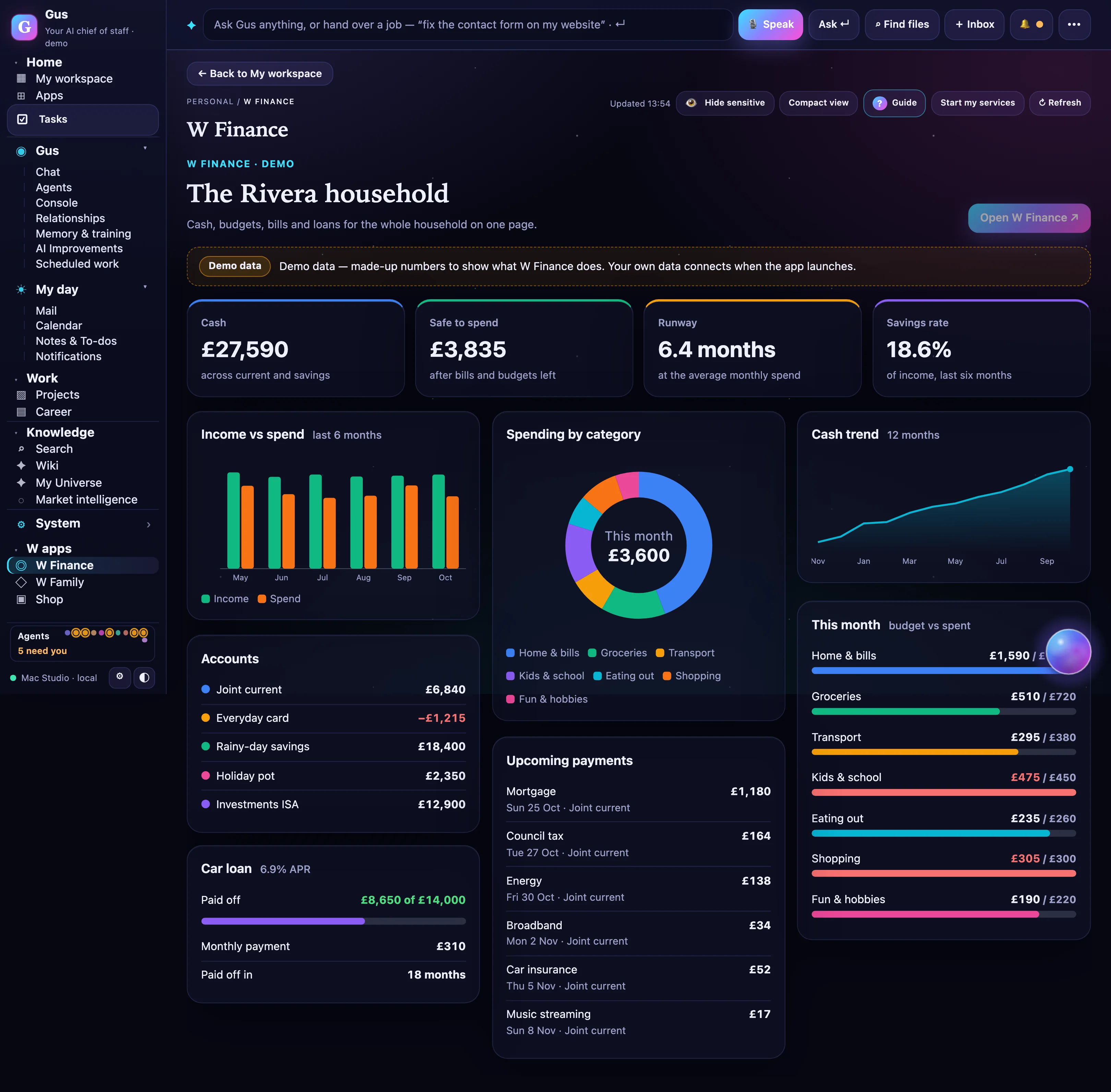The width and height of the screenshot is (1111, 1092).
Task: Click the Gus logo icon
Action: click(24, 27)
